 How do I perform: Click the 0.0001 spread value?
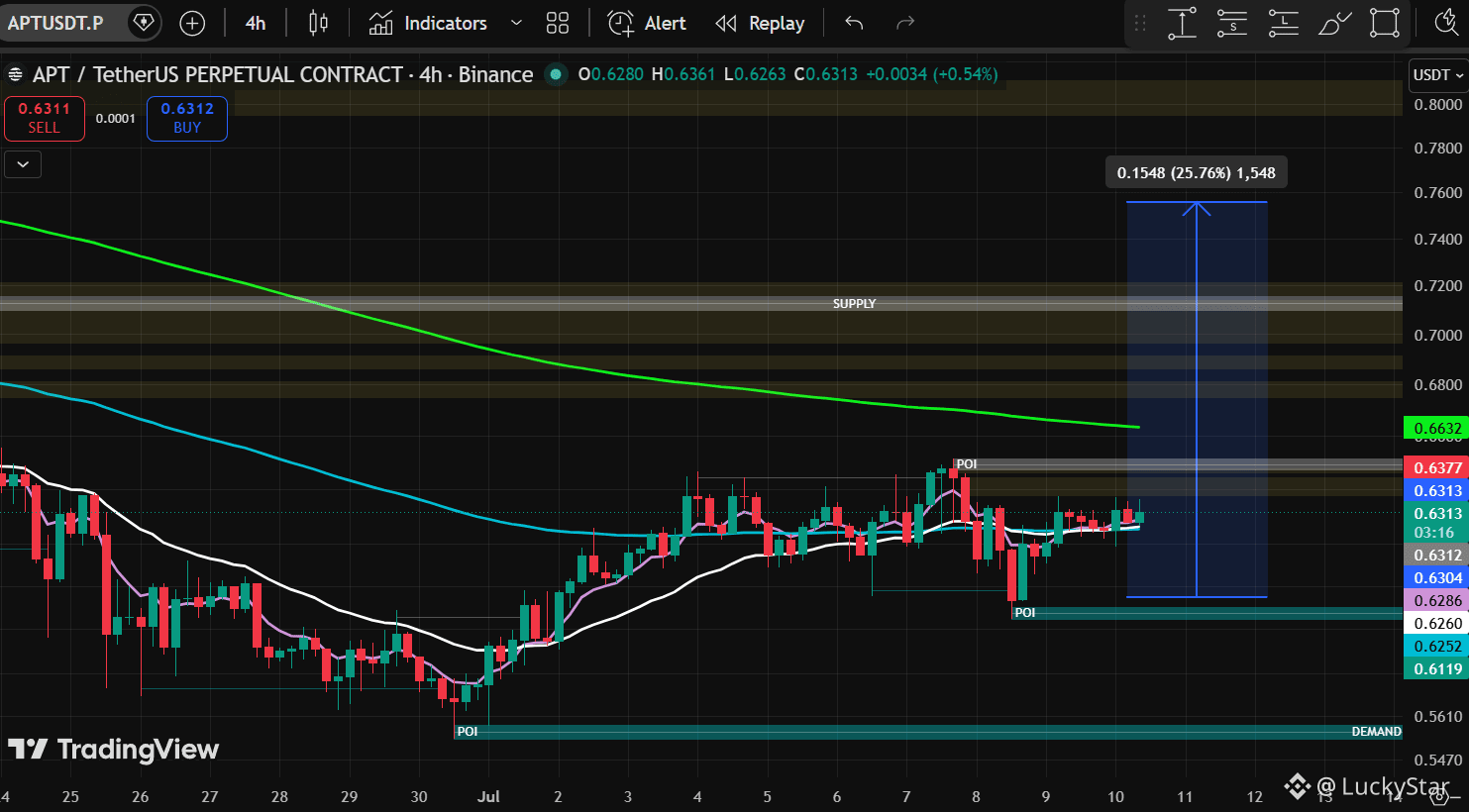pos(116,118)
